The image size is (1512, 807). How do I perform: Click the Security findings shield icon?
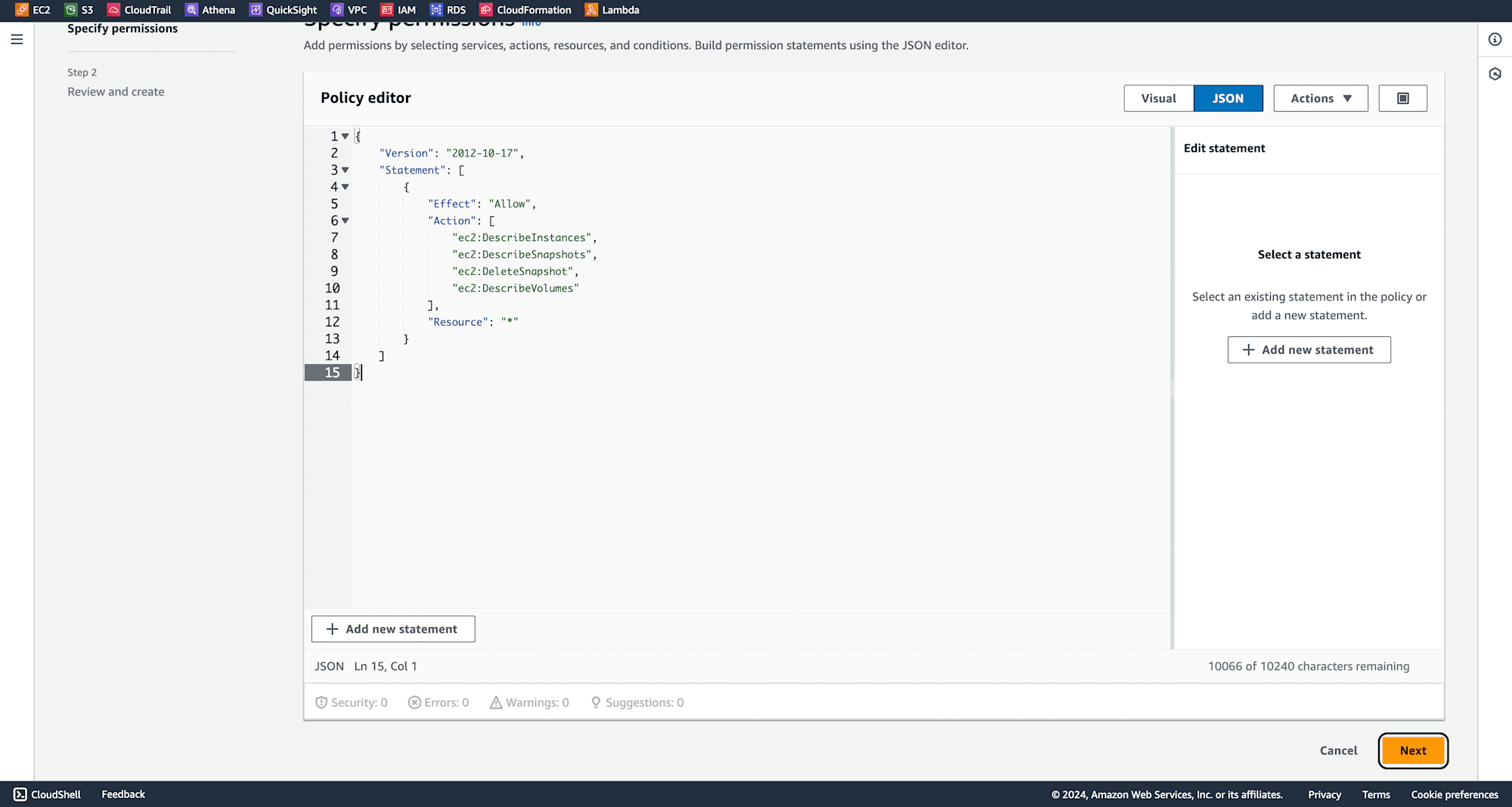coord(321,703)
